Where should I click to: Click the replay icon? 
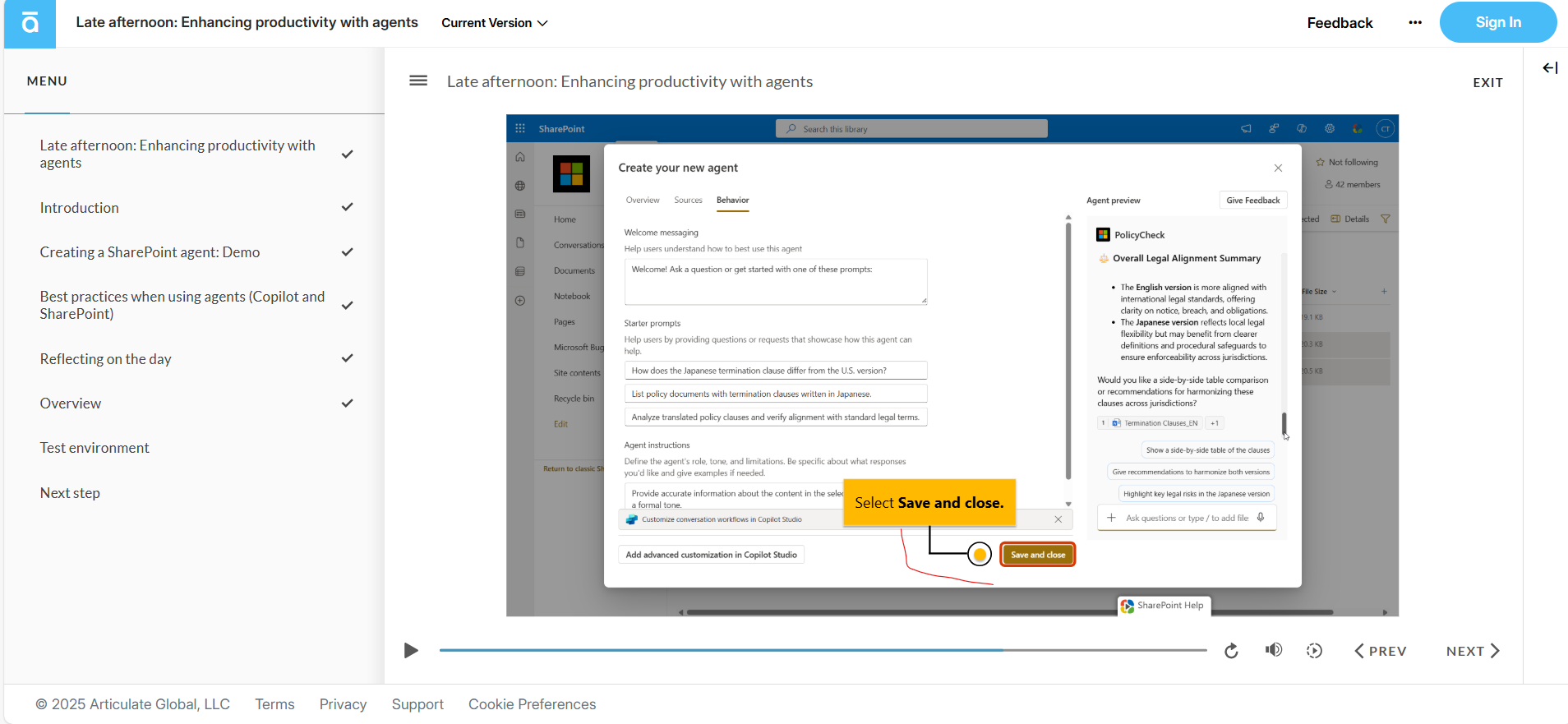click(x=1231, y=651)
